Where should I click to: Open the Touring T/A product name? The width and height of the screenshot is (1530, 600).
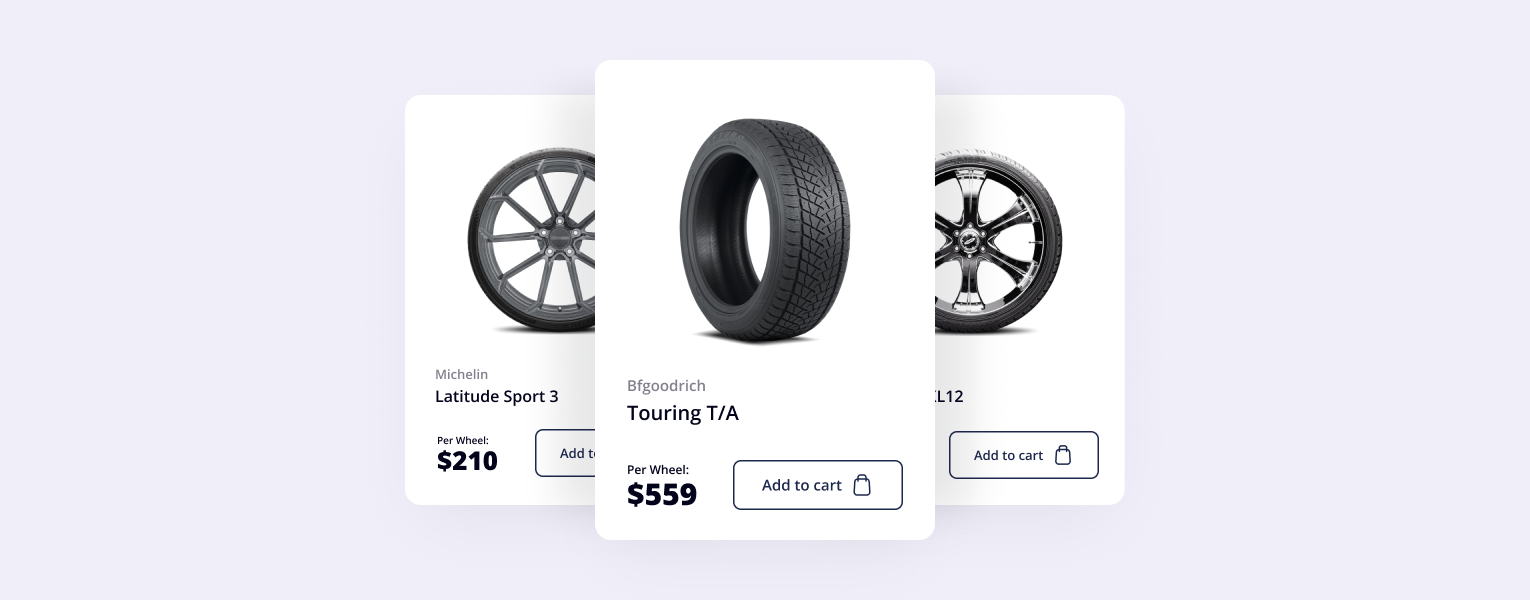683,412
